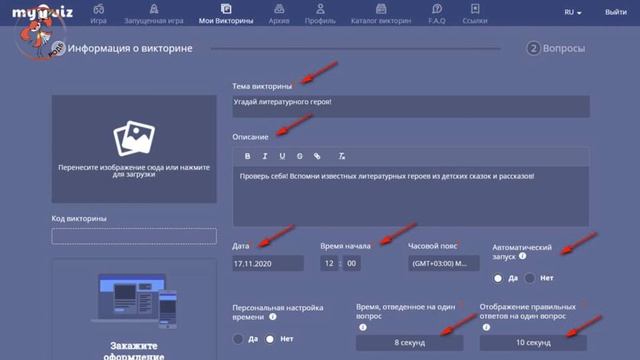Viewport: 640px width, 360px height.
Task: Click the Код викторины input field
Action: click(134, 236)
